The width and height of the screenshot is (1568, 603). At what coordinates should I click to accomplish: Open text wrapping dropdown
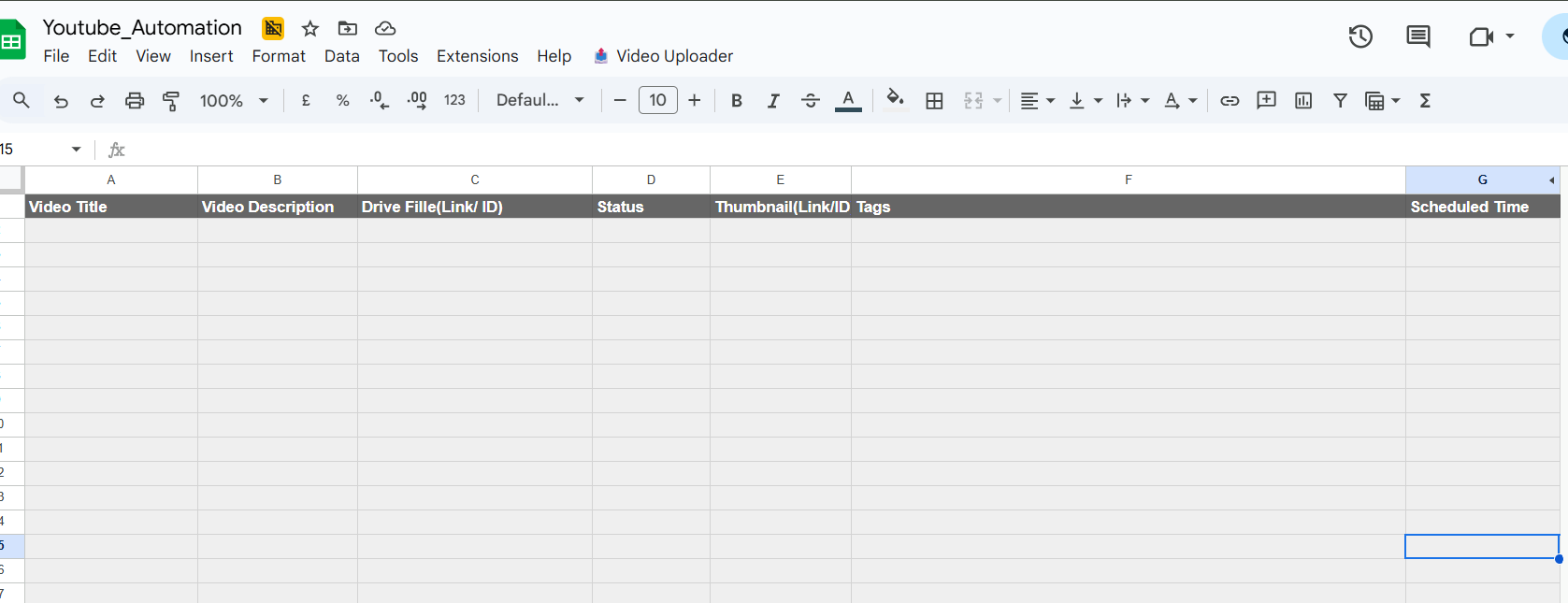(1132, 101)
